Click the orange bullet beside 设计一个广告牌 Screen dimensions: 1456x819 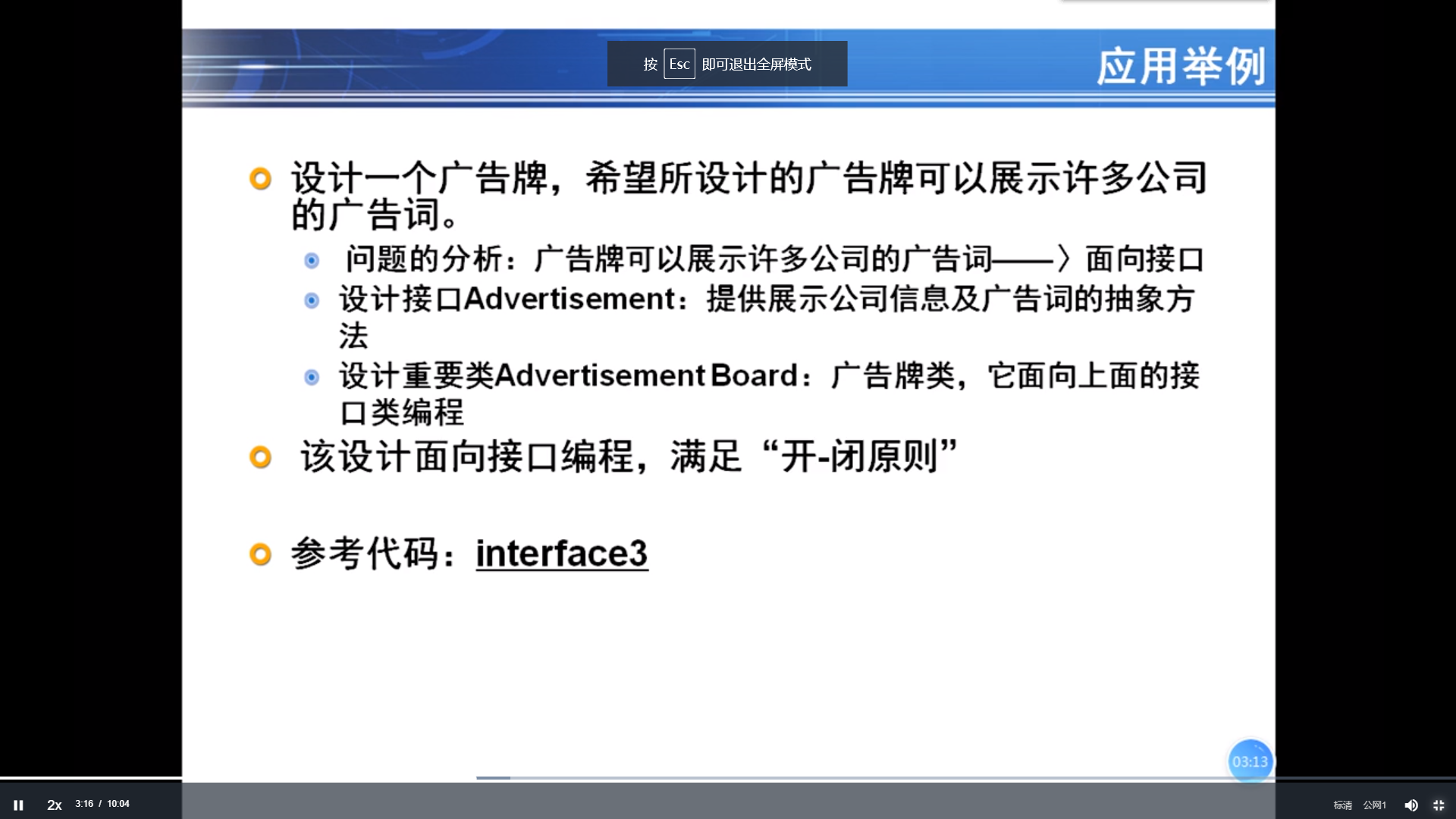(x=260, y=179)
